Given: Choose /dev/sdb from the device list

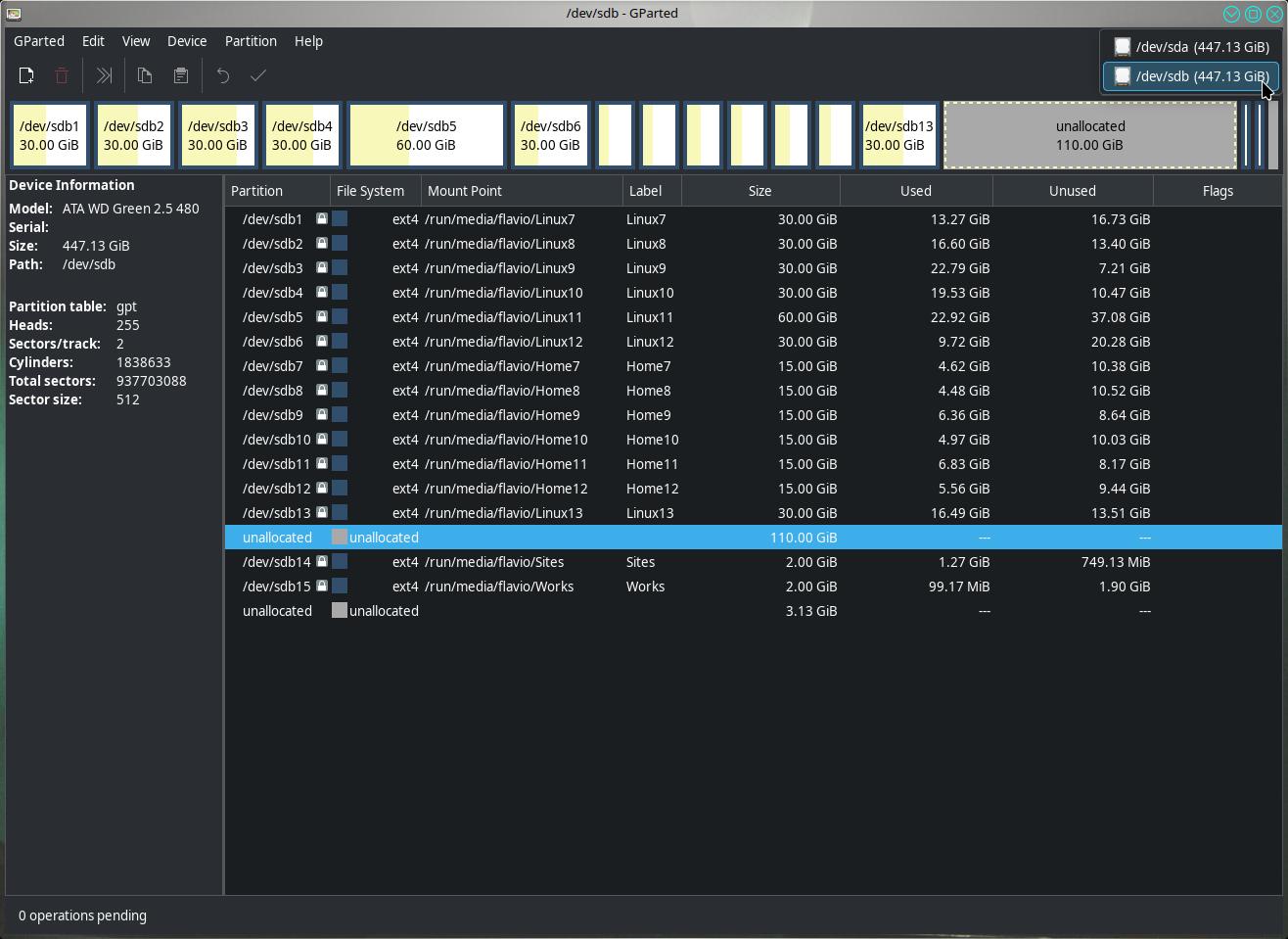Looking at the screenshot, I should pos(1190,76).
